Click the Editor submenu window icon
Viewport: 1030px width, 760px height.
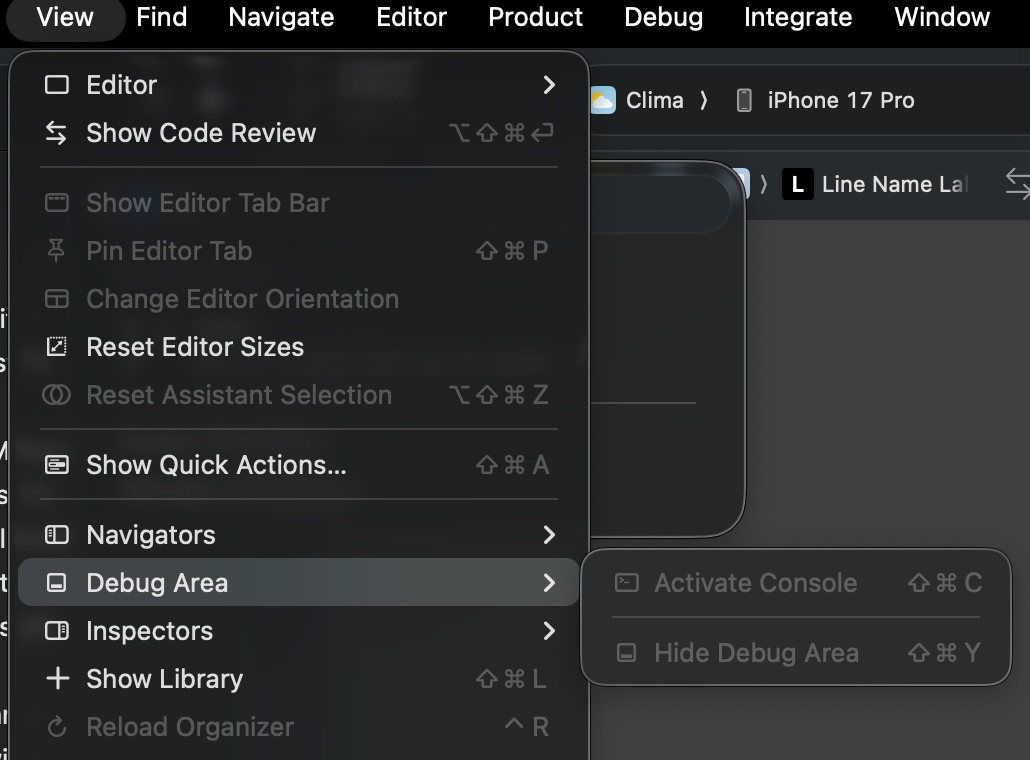(57, 85)
